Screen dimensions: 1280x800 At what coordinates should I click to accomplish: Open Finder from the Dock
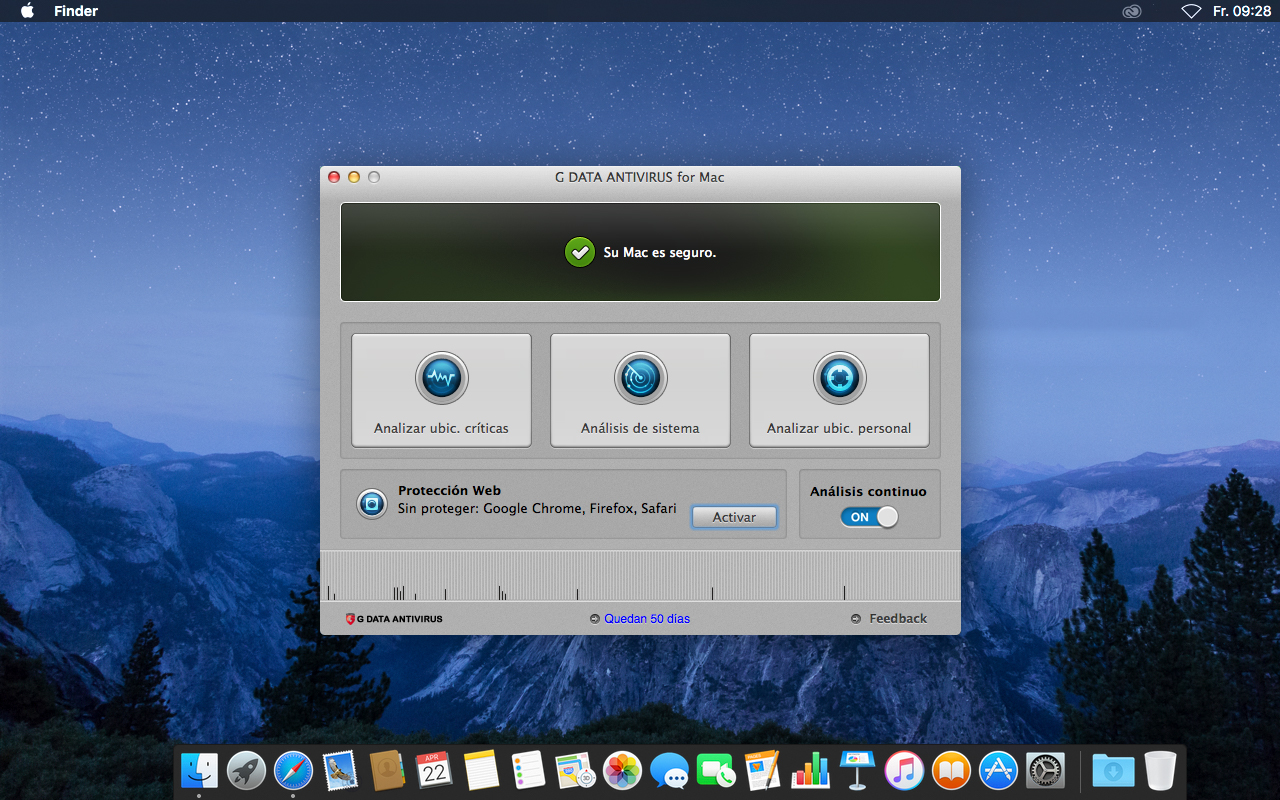click(199, 770)
